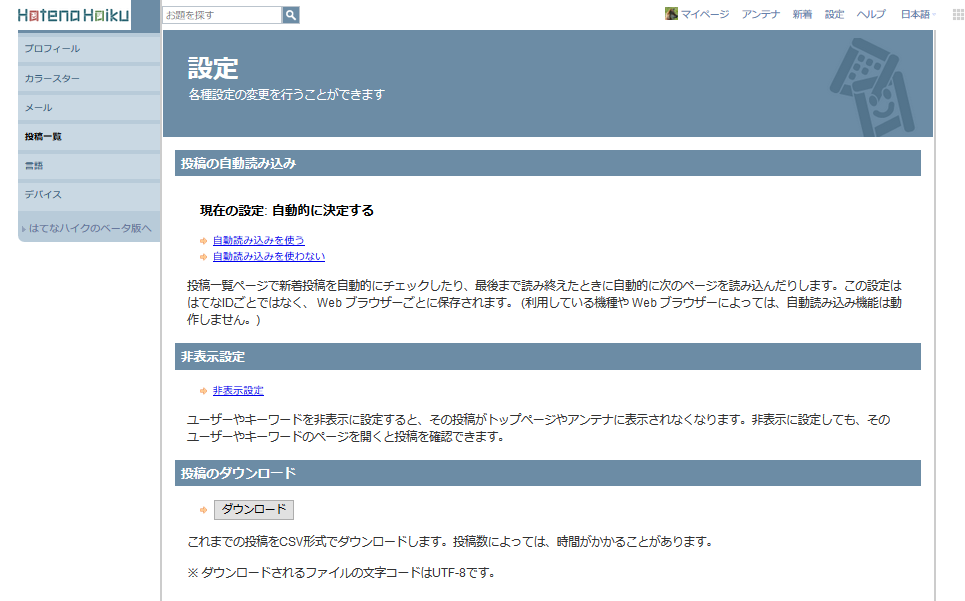The image size is (965, 601).
Task: Open the 非表示設定 link
Action: 238,391
